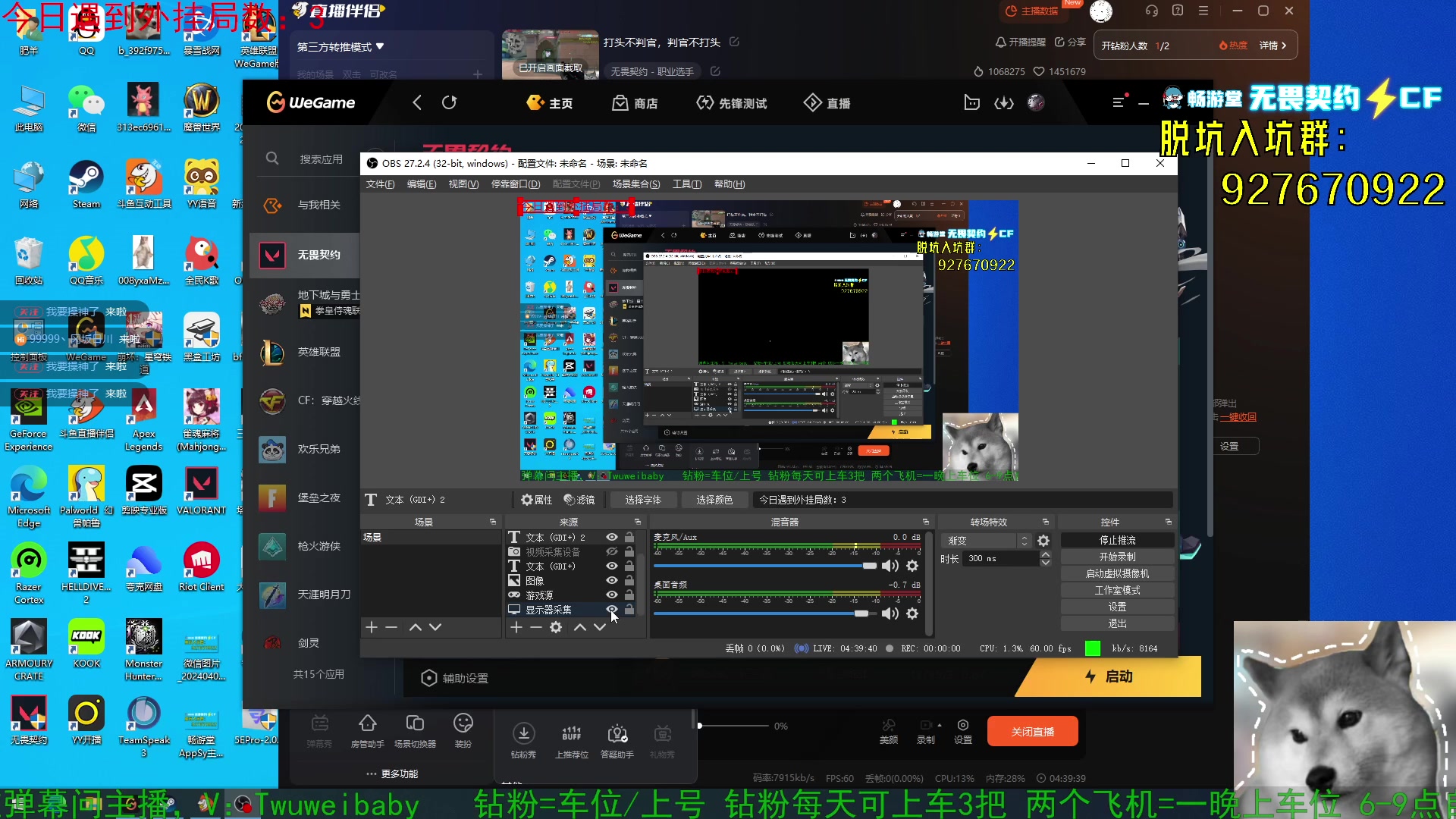Screen dimensions: 1456x819
Task: Open 桌面音频 audio settings gear
Action: pos(912,613)
